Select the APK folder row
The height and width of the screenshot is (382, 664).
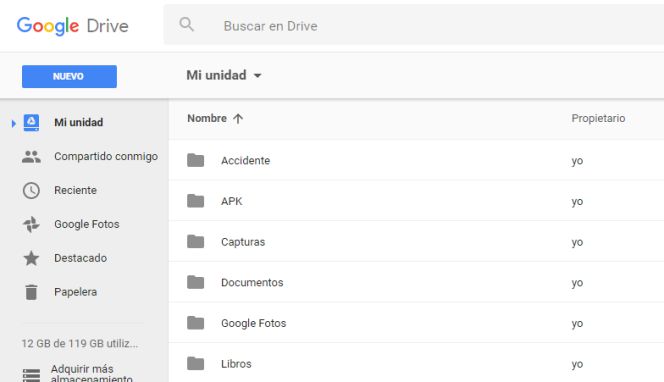416,201
